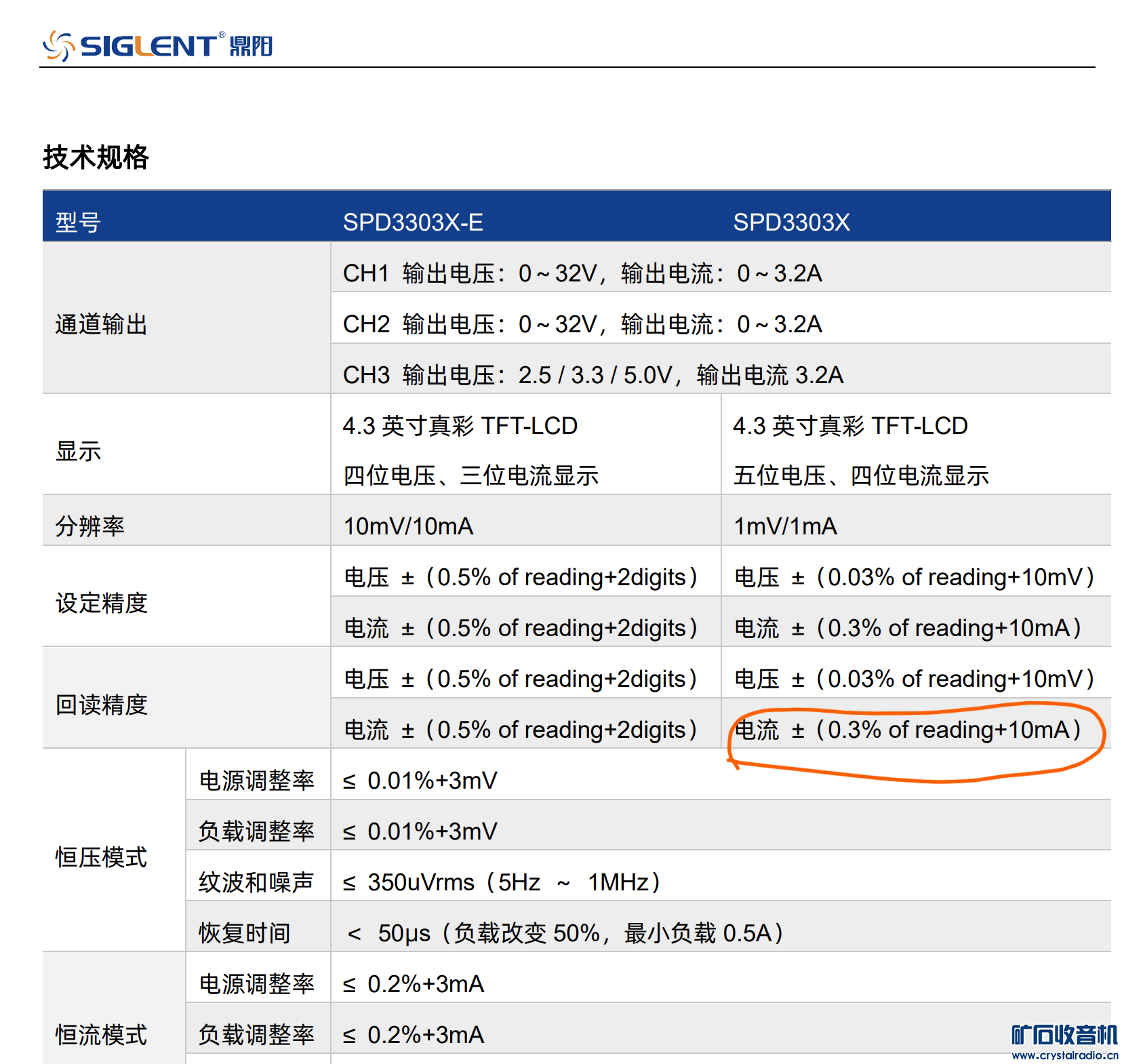Click '电源调整率' in the 恒流模式 section

click(256, 984)
